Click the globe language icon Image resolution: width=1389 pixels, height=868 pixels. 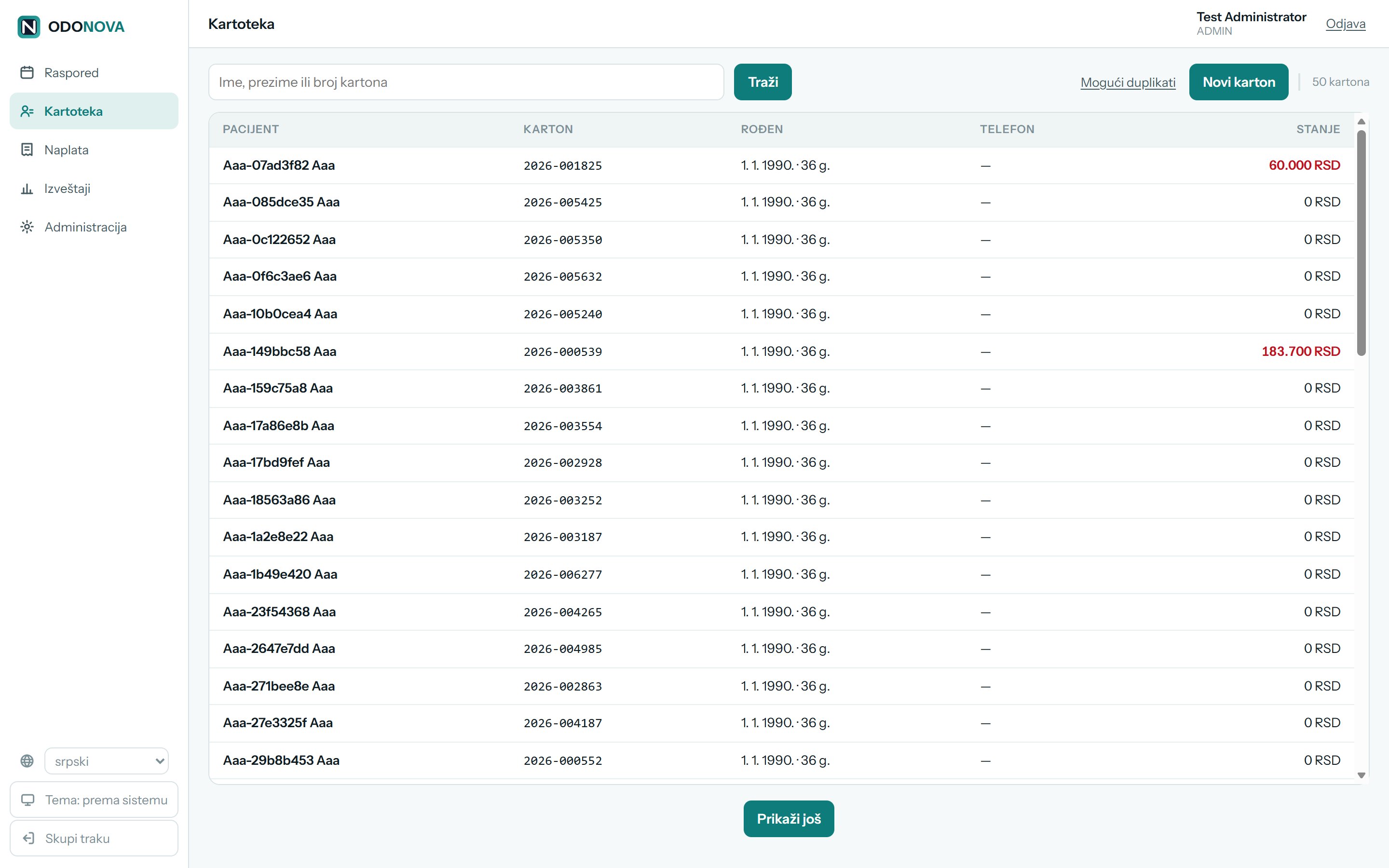coord(27,760)
